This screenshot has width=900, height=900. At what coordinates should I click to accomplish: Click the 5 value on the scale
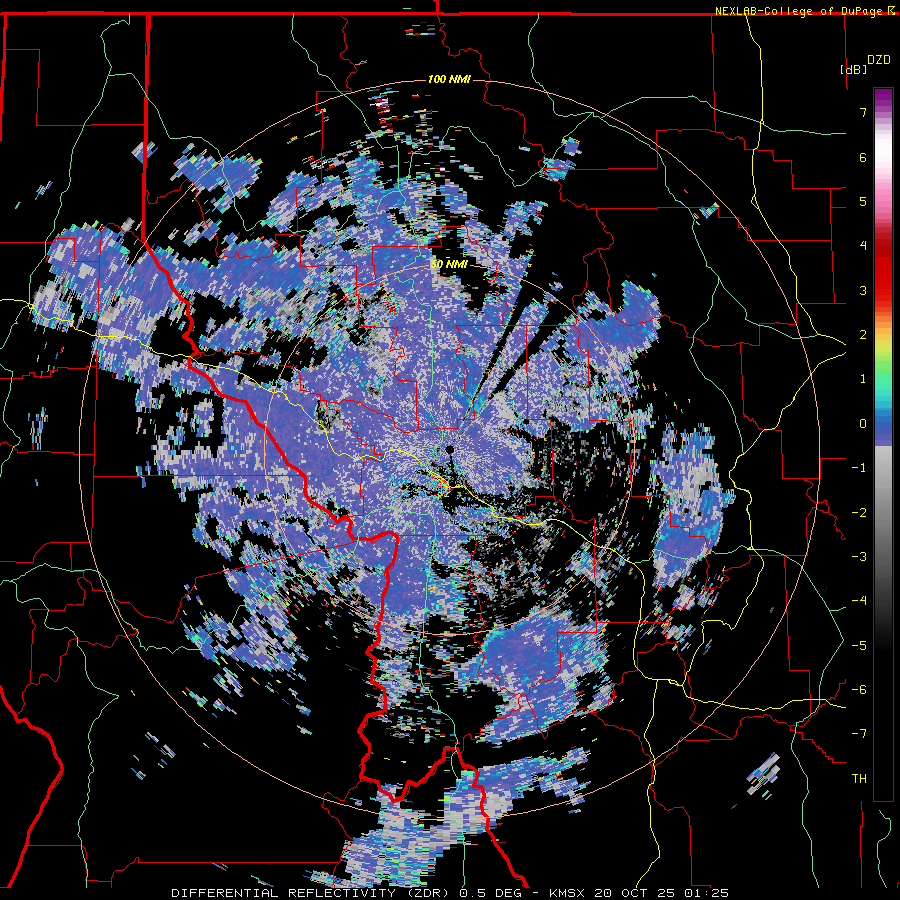tap(863, 201)
